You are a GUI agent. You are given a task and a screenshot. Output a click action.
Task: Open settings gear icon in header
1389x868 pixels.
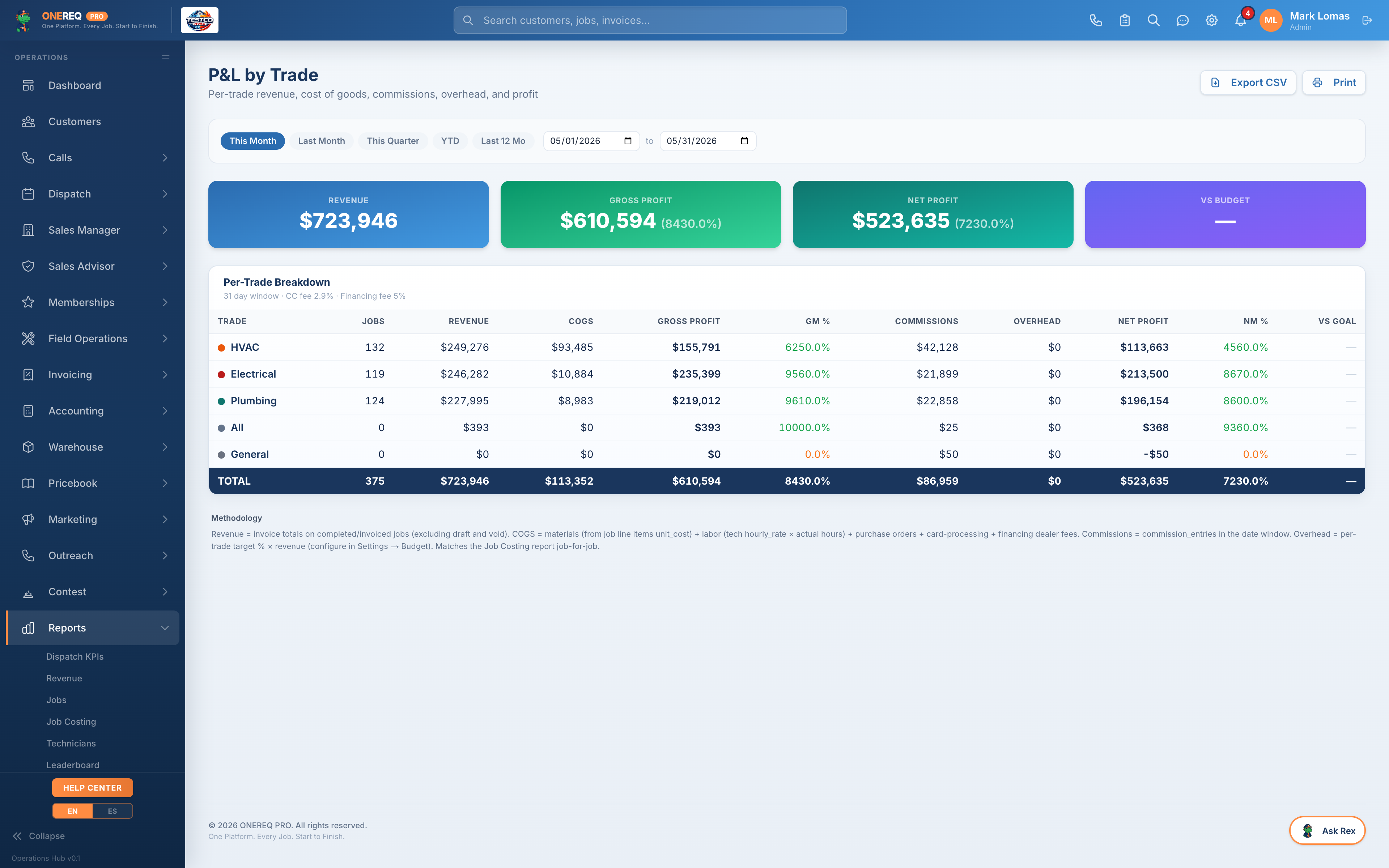coord(1212,21)
